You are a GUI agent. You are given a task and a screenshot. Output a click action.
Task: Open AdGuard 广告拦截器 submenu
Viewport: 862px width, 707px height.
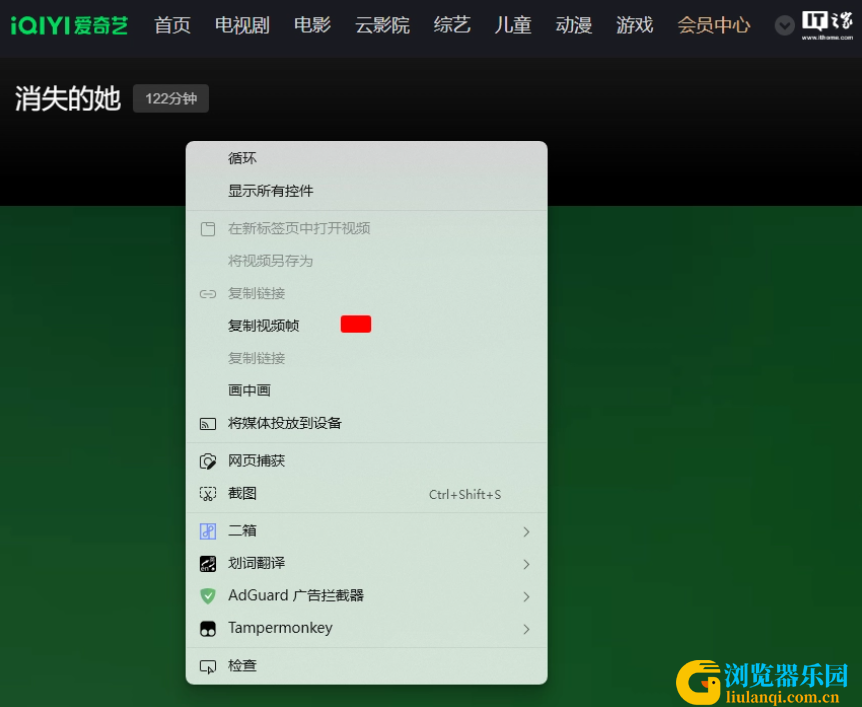click(x=367, y=595)
